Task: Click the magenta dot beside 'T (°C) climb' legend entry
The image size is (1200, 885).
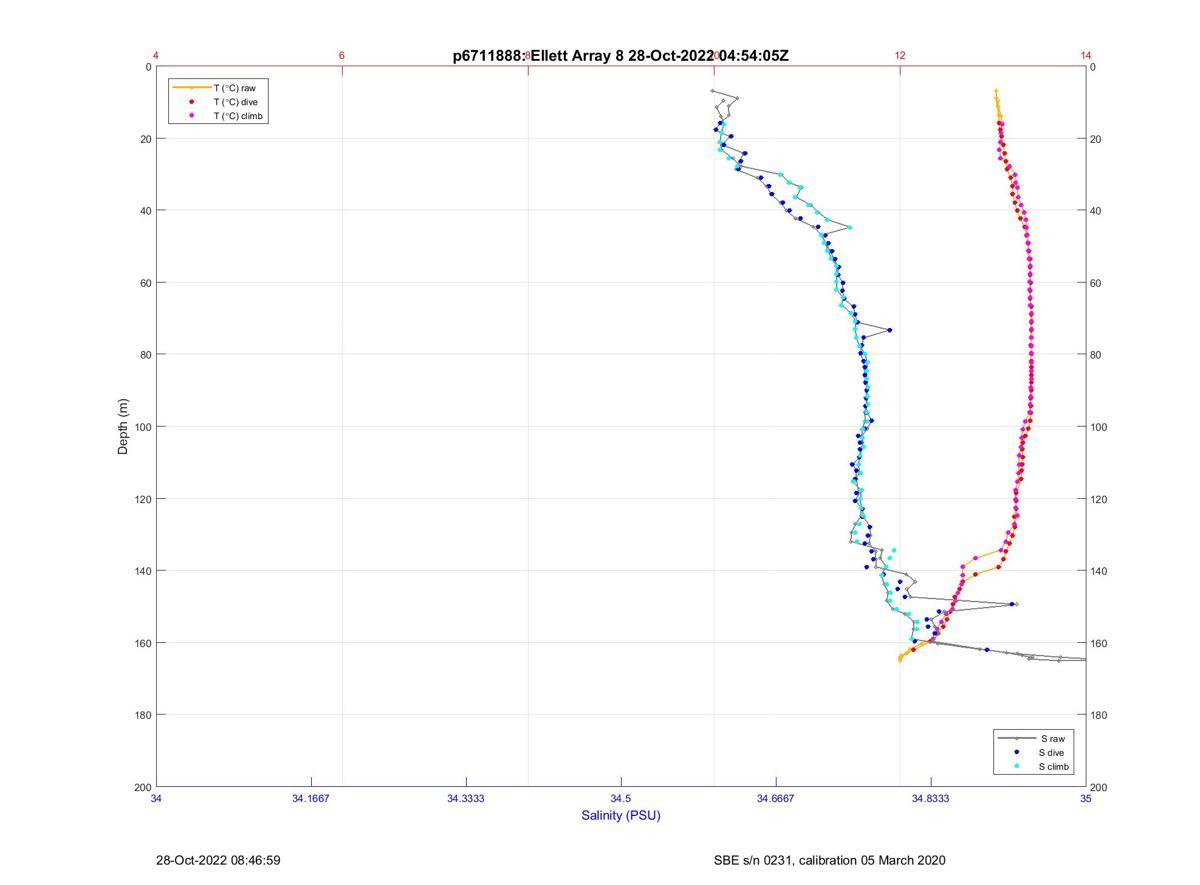Action: [191, 116]
